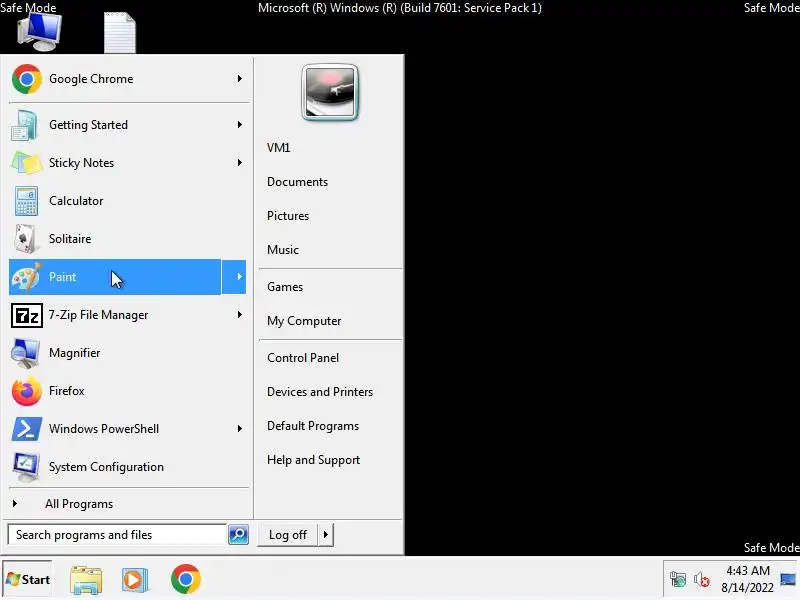Open Windows Explorer folder in taskbar
The height and width of the screenshot is (600, 800).
click(x=86, y=580)
